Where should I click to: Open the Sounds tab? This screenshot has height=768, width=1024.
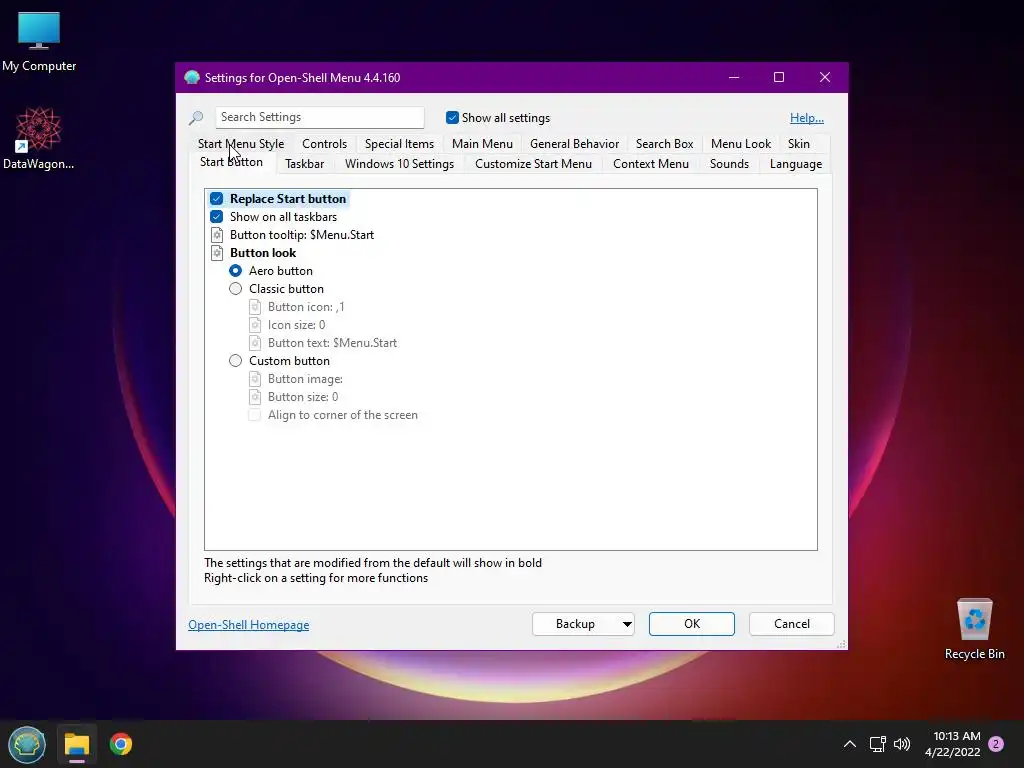729,164
